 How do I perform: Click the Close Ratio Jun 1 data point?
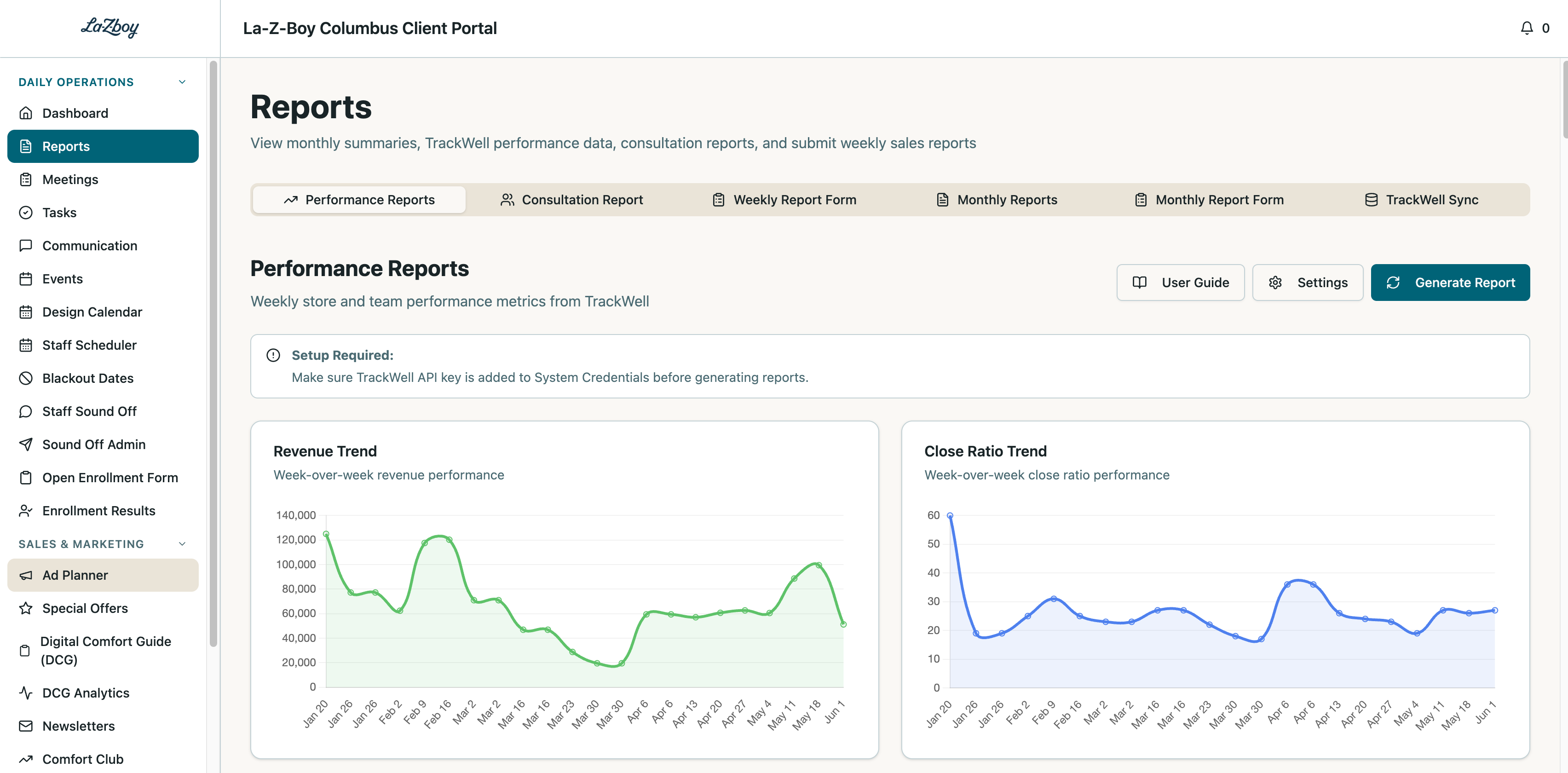(1494, 610)
